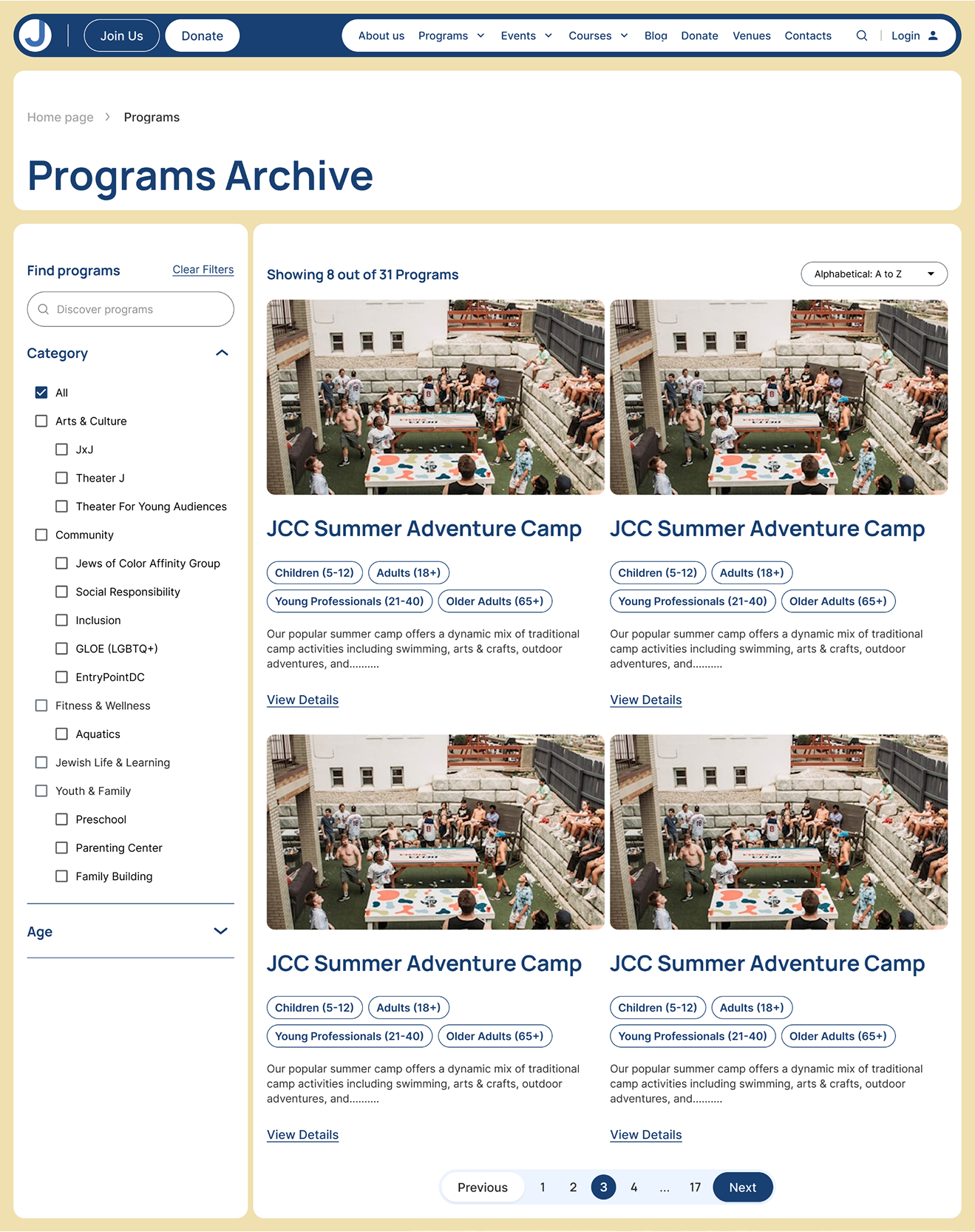Expand the Programs menu chevron
Viewport: 975px width, 1232px height.
480,35
